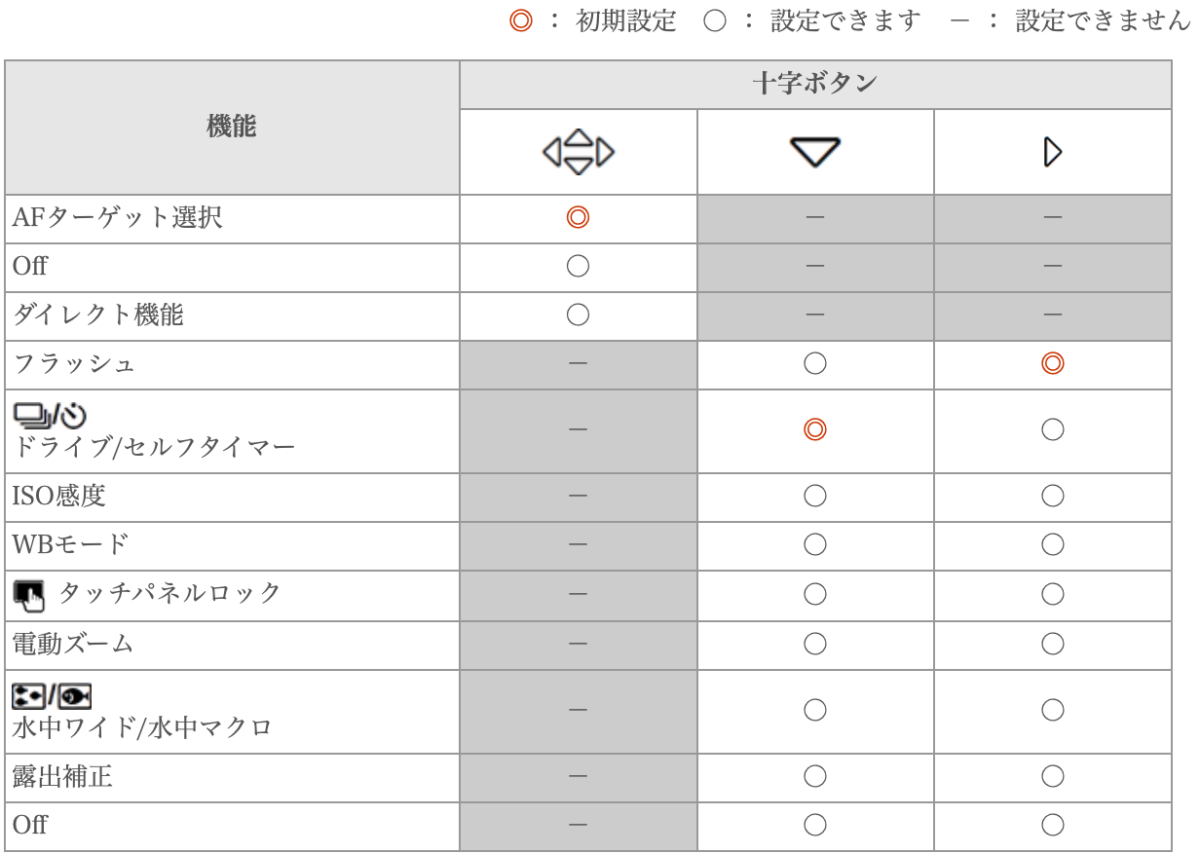Click the red default marker in フラッシュ row

[1052, 364]
